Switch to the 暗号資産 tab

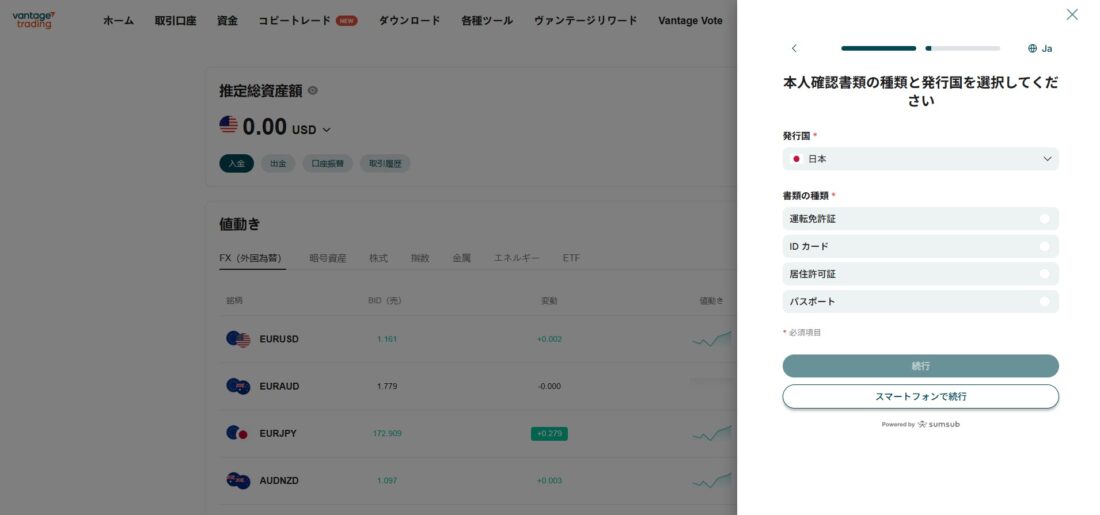[327, 258]
